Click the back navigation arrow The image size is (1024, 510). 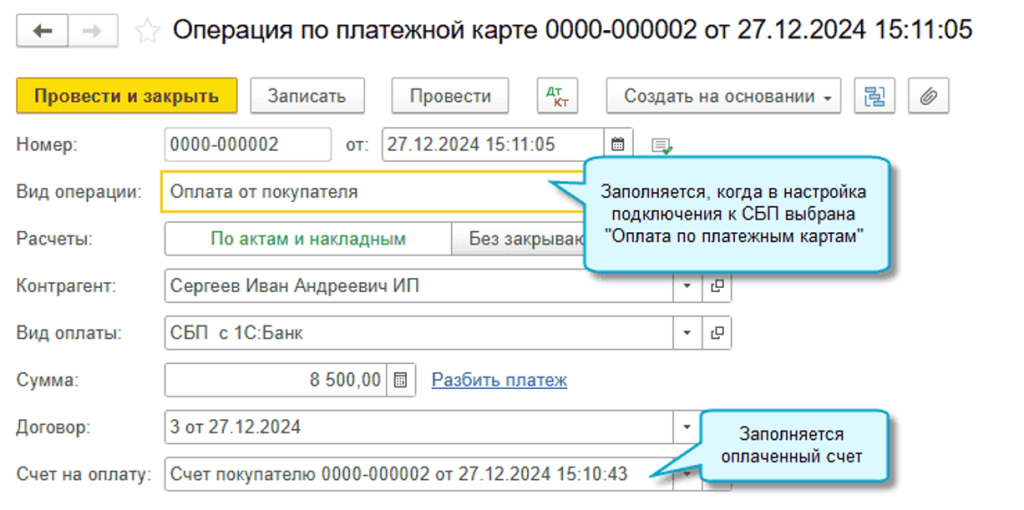click(43, 31)
